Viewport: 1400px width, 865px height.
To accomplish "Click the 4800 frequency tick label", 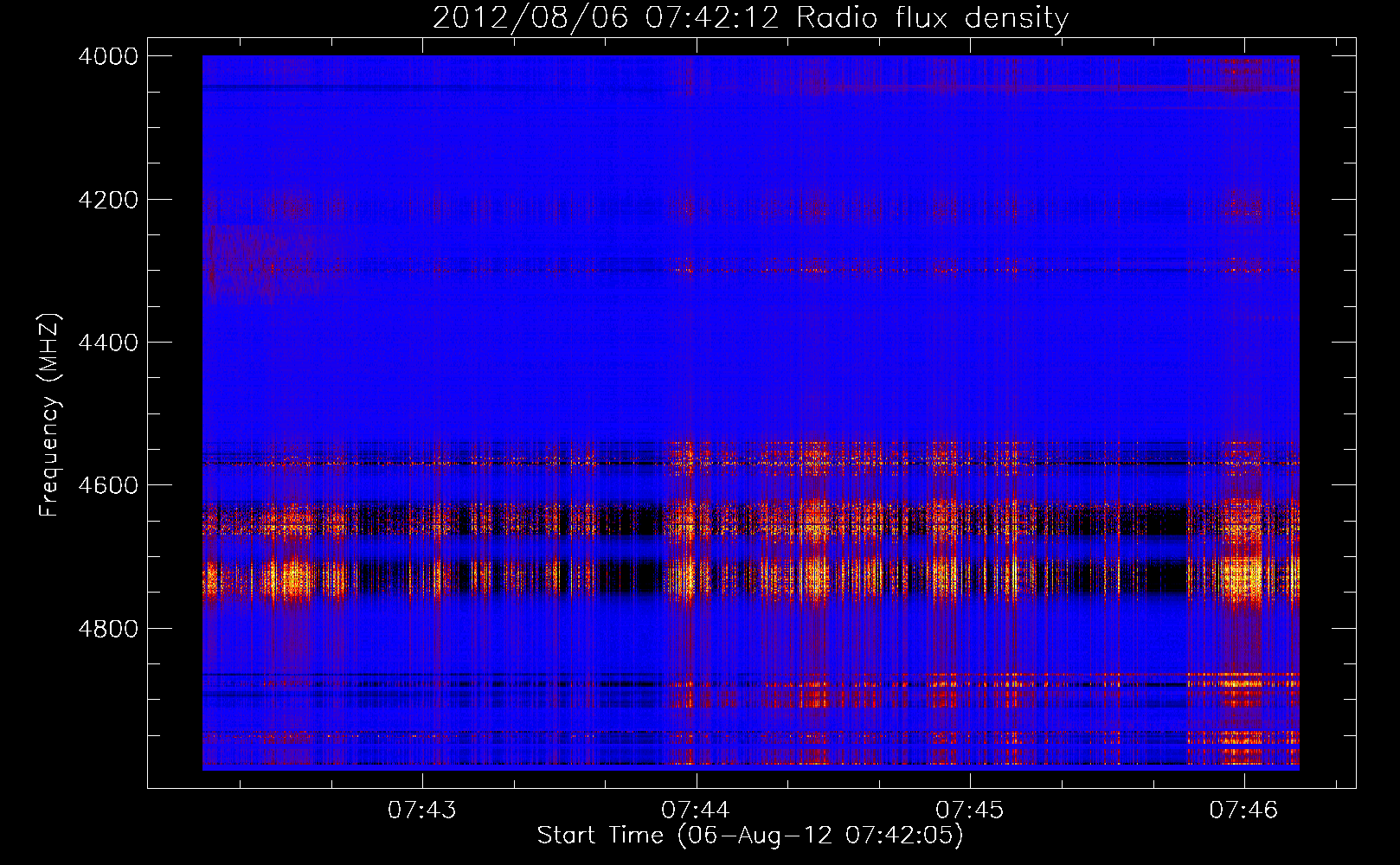I will 108,629.
